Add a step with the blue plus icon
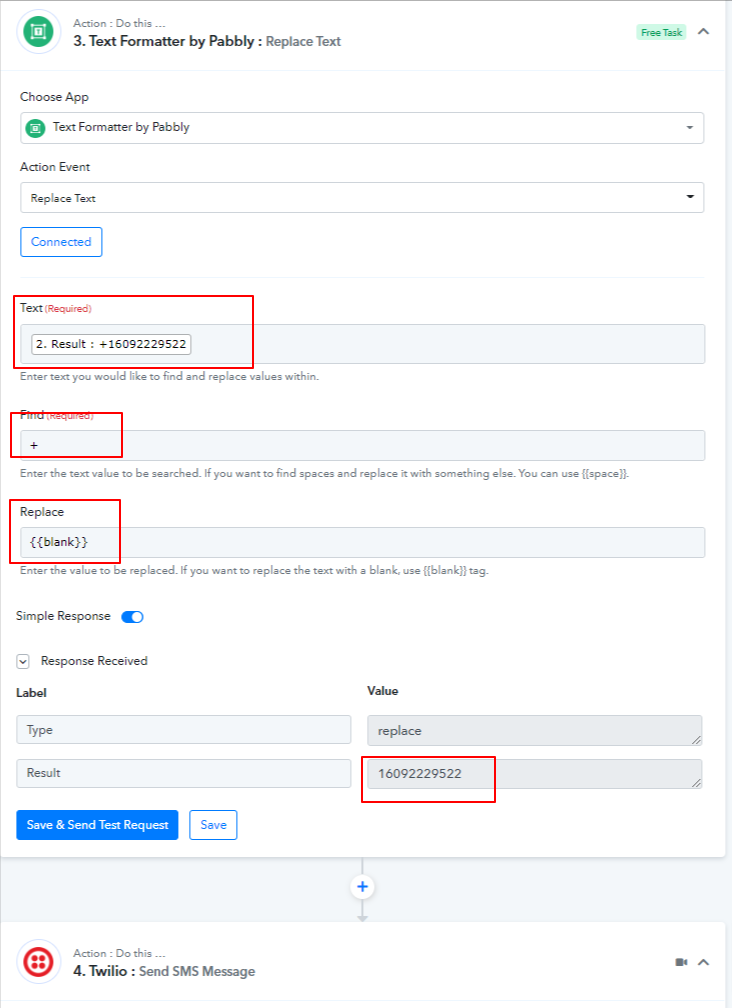Viewport: 732px width, 1008px height. (x=362, y=886)
